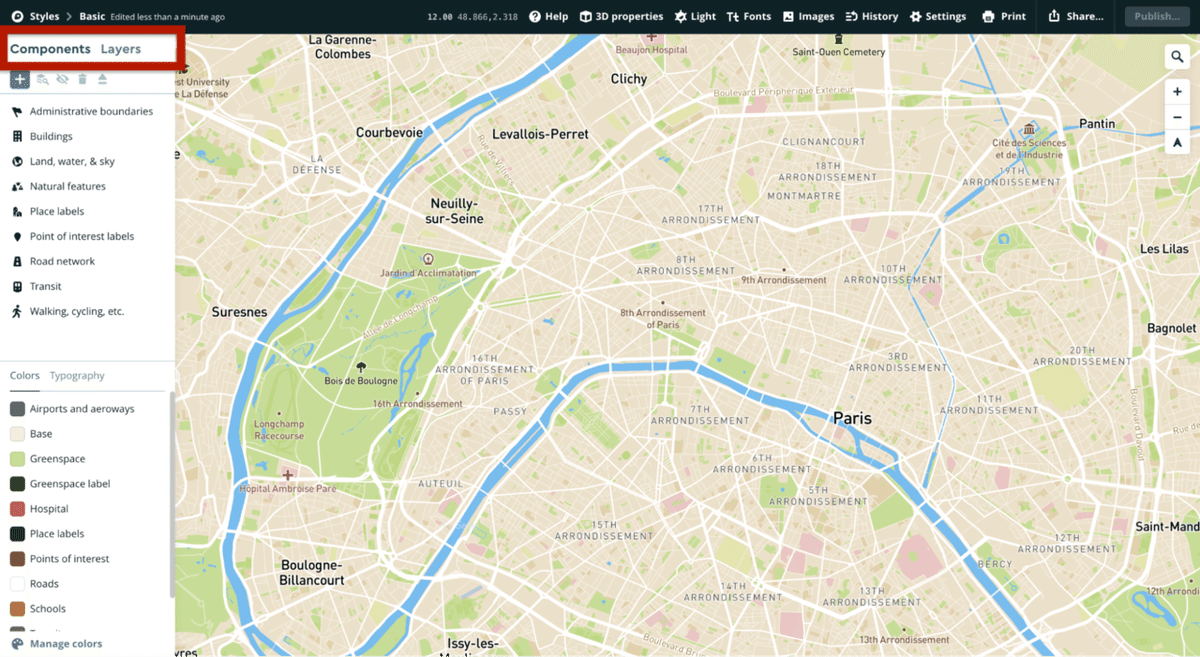Image resolution: width=1200 pixels, height=657 pixels.
Task: Open the Images panel icon
Action: point(808,16)
